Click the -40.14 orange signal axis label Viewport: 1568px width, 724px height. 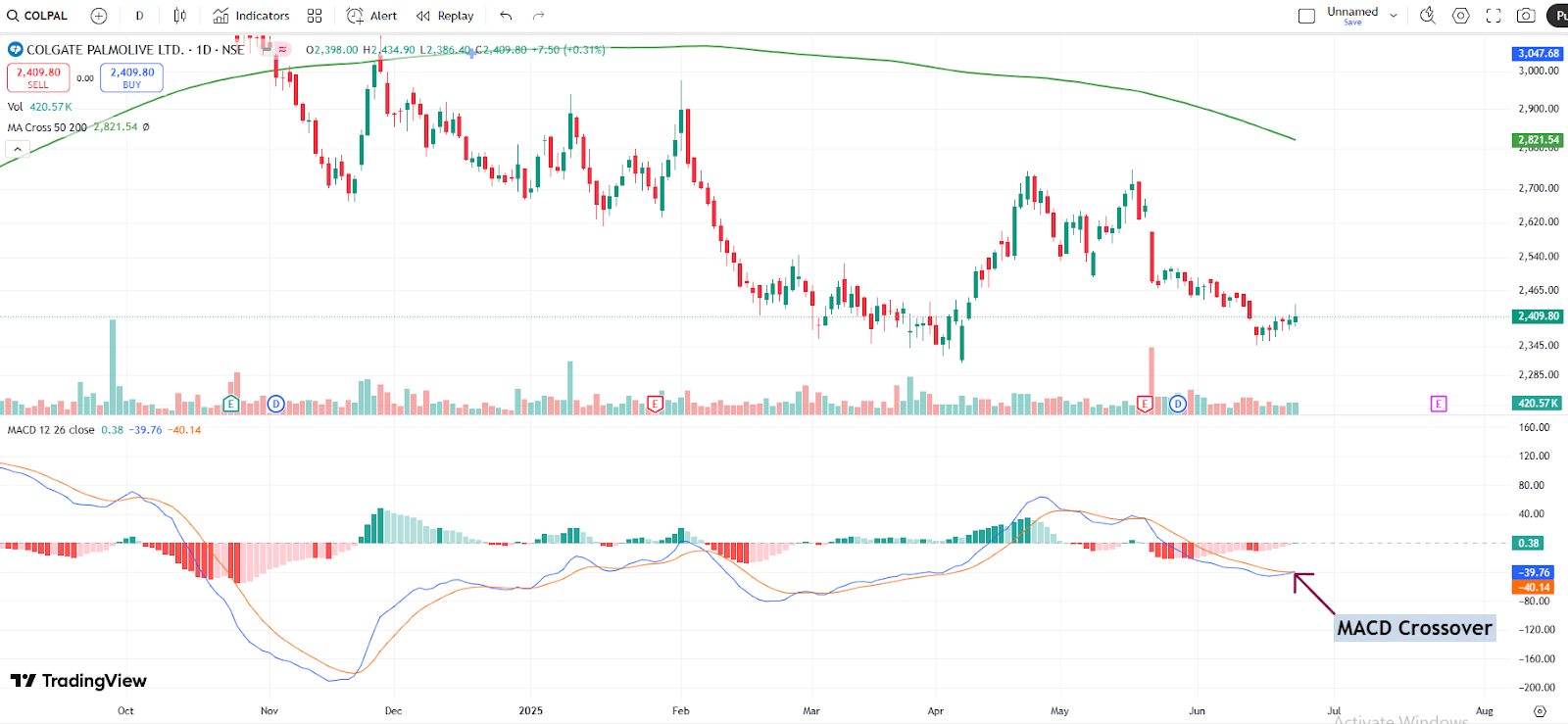(x=1534, y=588)
